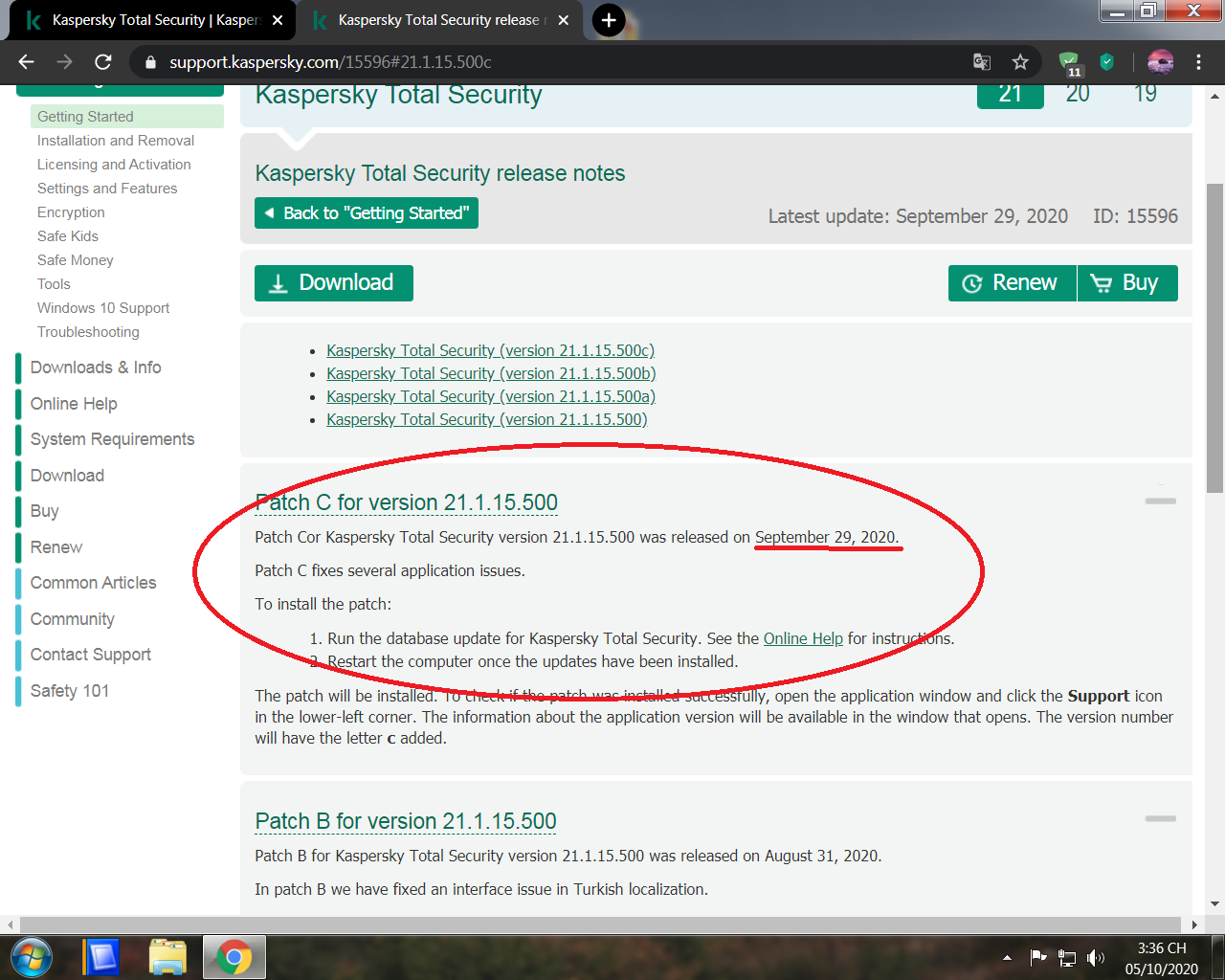Select version 21 tab

[1011, 95]
